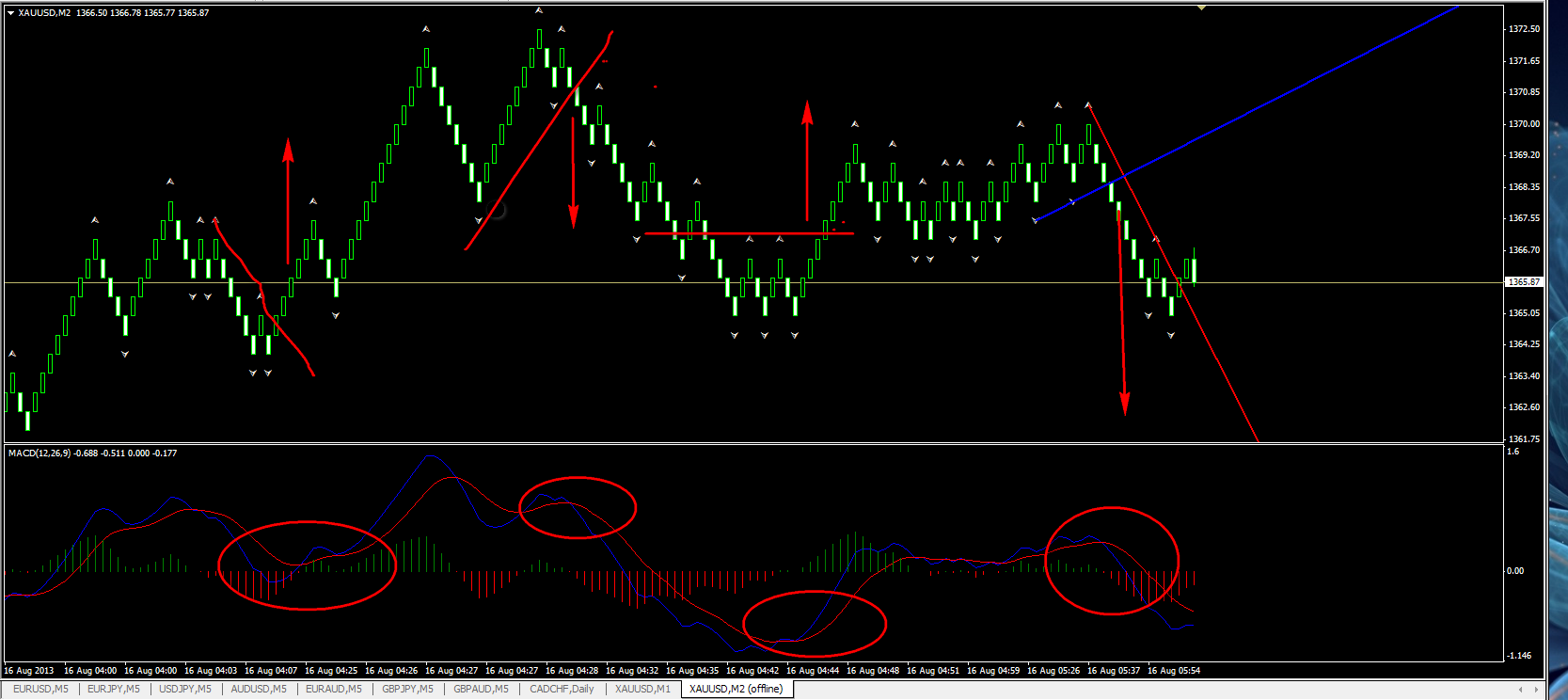The width and height of the screenshot is (1568, 700).
Task: Select the XAUUSD,M2 (offline) tab
Action: 736,690
